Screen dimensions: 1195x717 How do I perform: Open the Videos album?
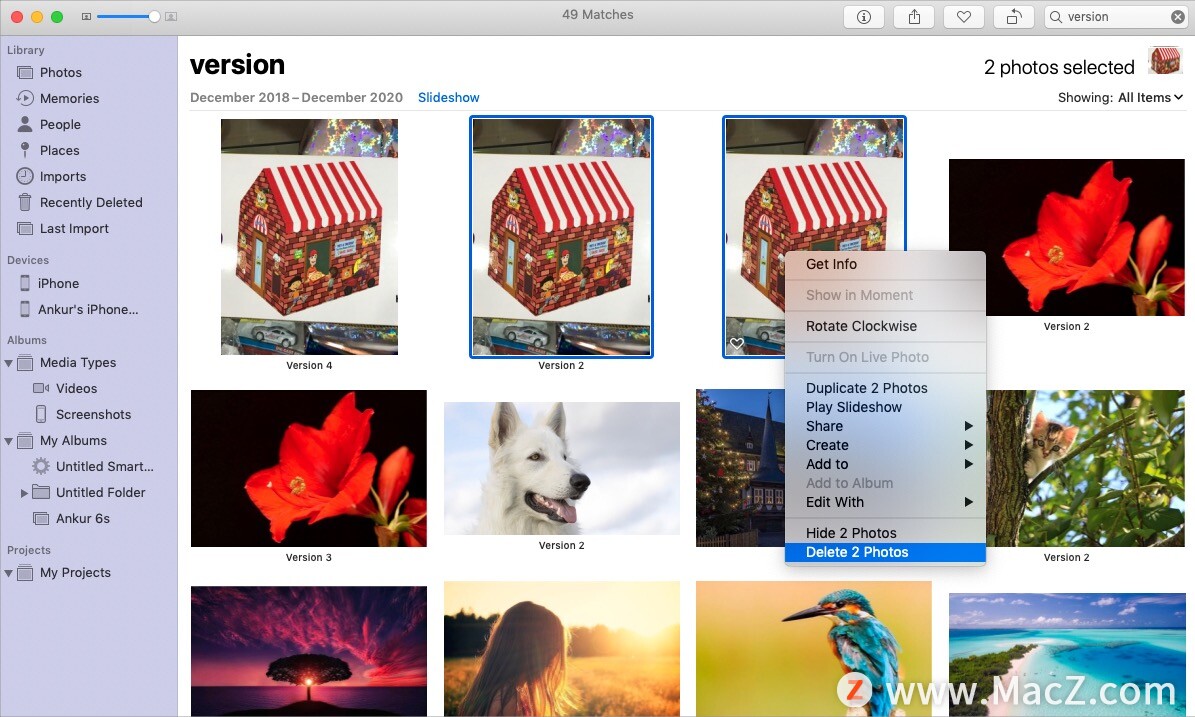(x=76, y=389)
